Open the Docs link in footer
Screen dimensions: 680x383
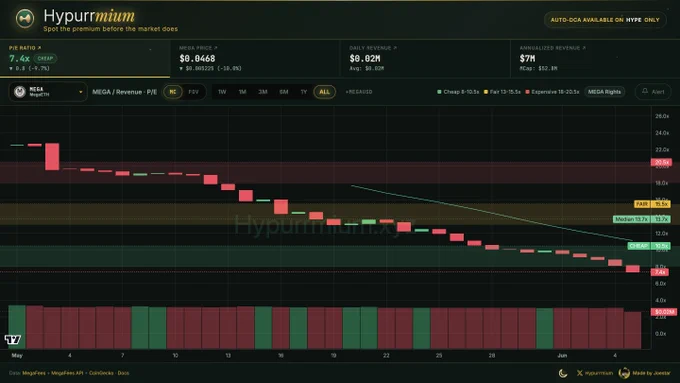[x=123, y=373]
